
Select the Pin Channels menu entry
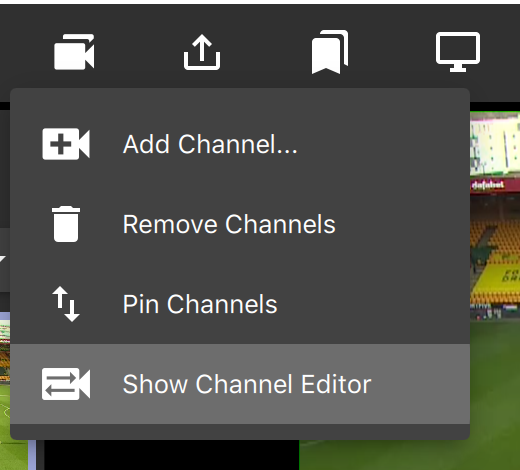click(x=200, y=304)
